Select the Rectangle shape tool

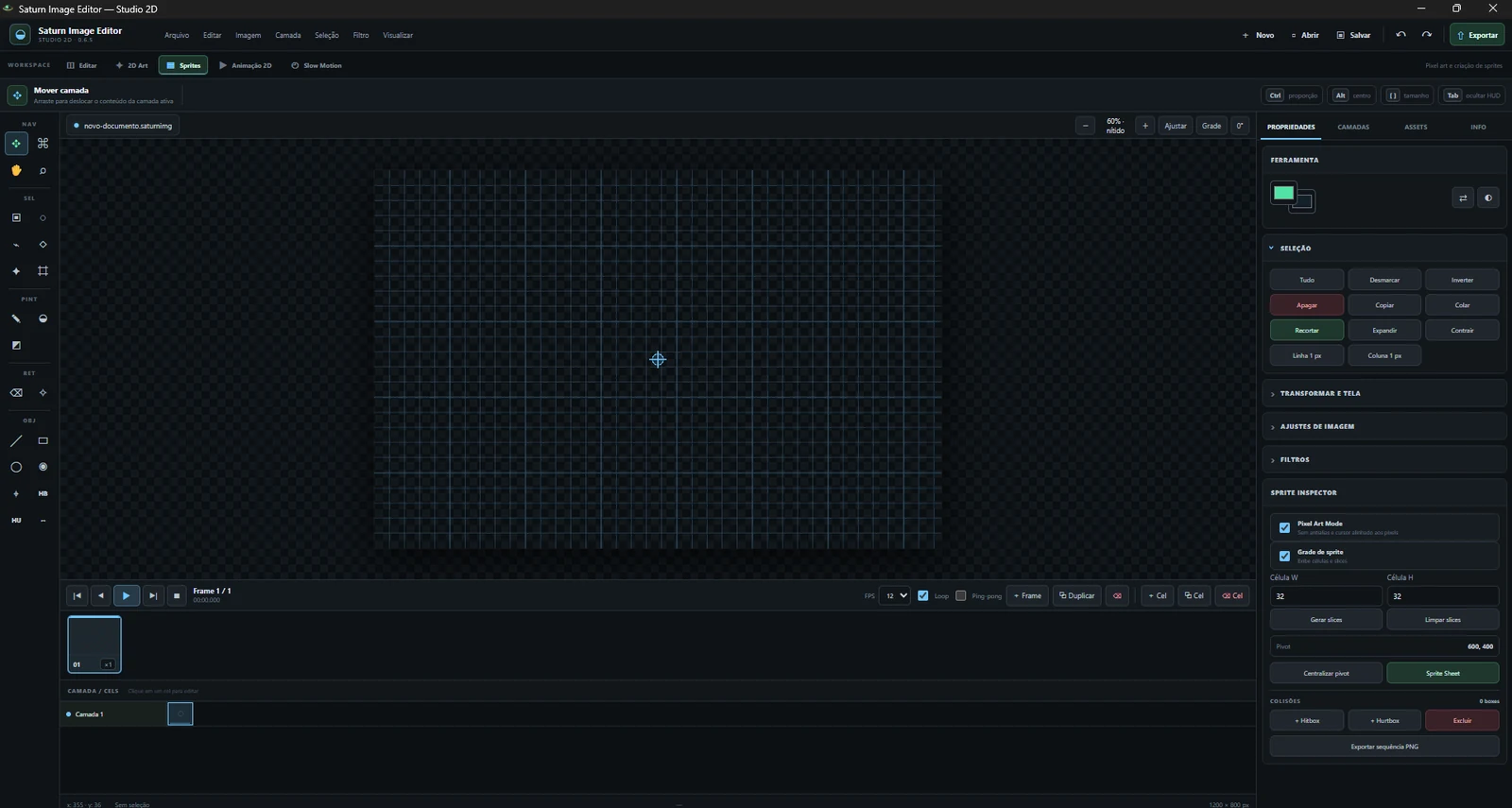[x=43, y=441]
